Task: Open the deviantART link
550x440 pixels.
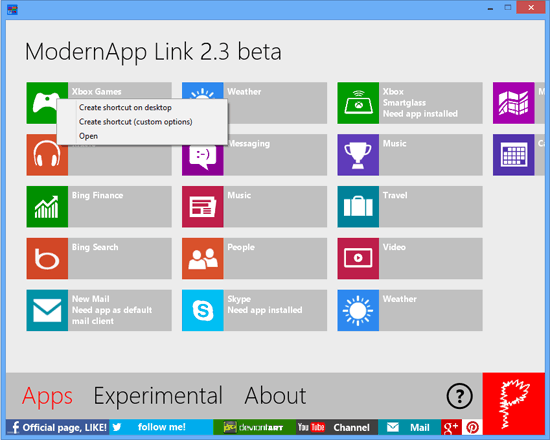Action: tap(255, 427)
